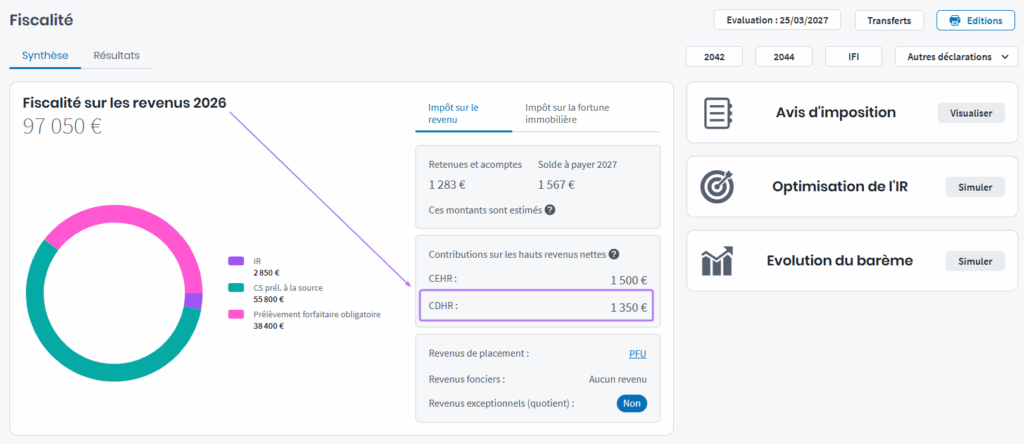Viewport: 1024px width, 444px height.
Task: Click the printer icon in Editions button
Action: 955,20
